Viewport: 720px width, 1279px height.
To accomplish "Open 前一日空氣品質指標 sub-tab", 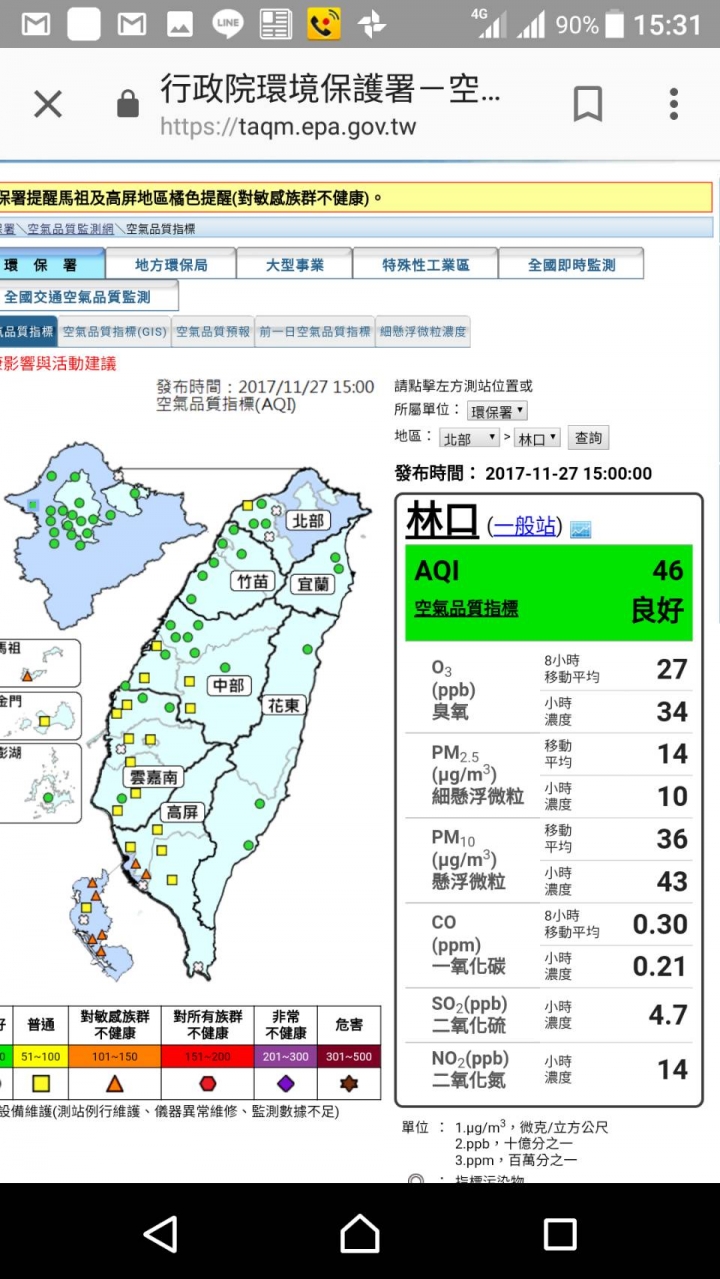I will (x=315, y=332).
